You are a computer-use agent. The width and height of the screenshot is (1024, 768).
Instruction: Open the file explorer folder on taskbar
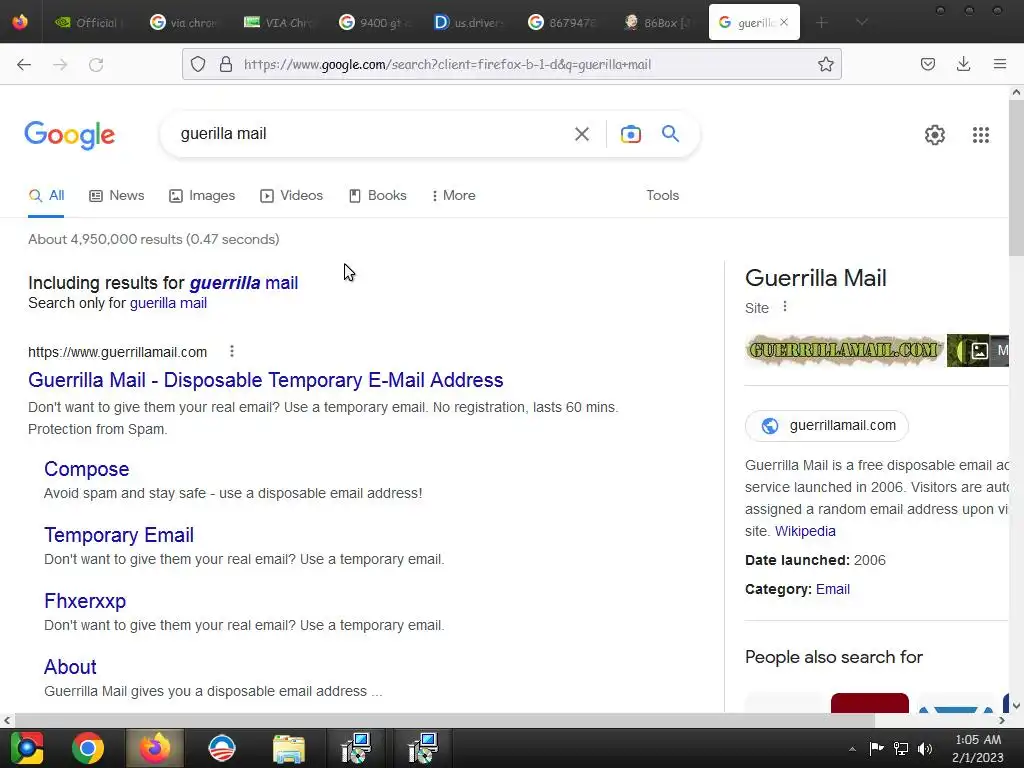[289, 748]
